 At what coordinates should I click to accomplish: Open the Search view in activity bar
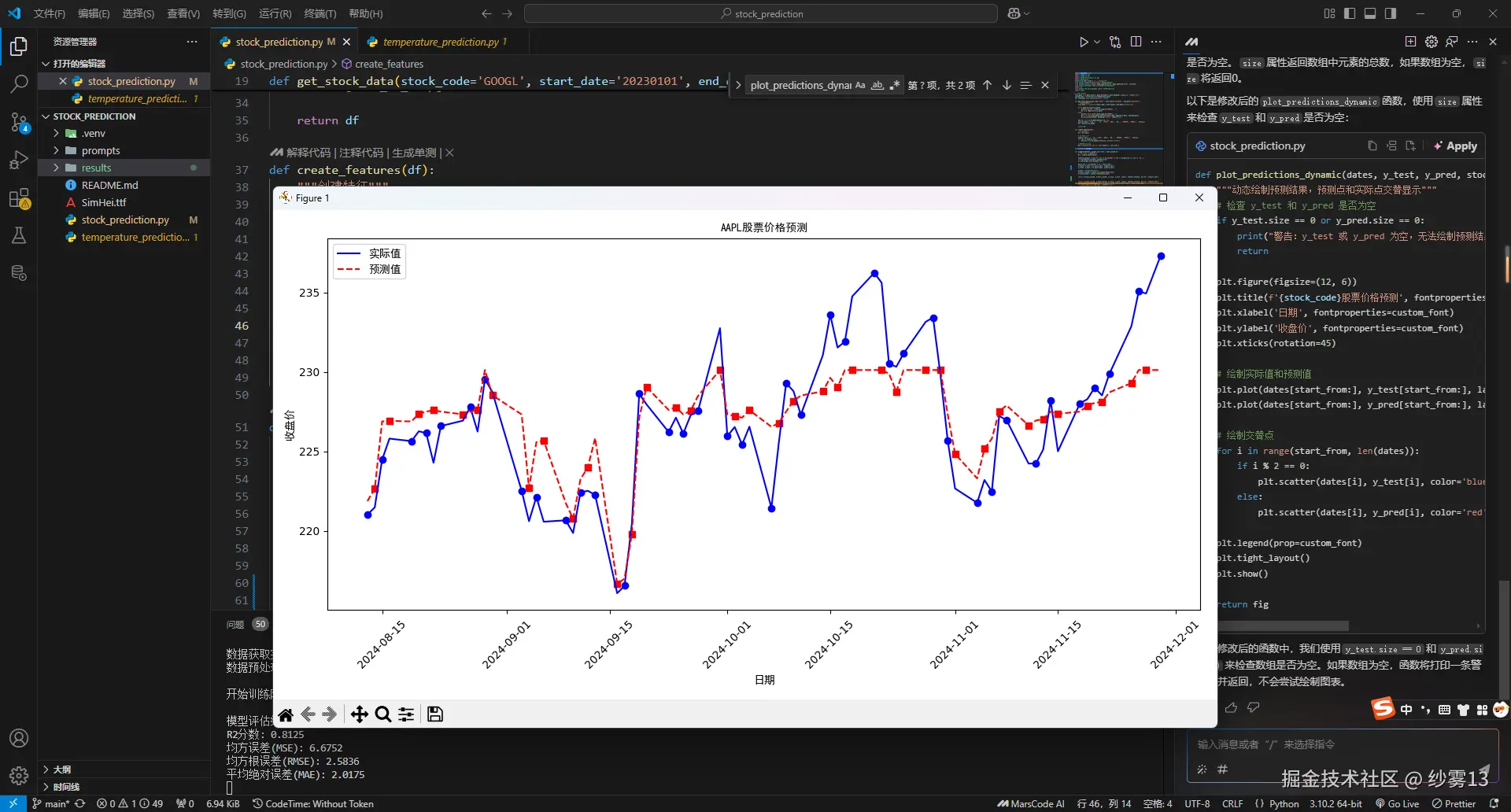point(19,83)
